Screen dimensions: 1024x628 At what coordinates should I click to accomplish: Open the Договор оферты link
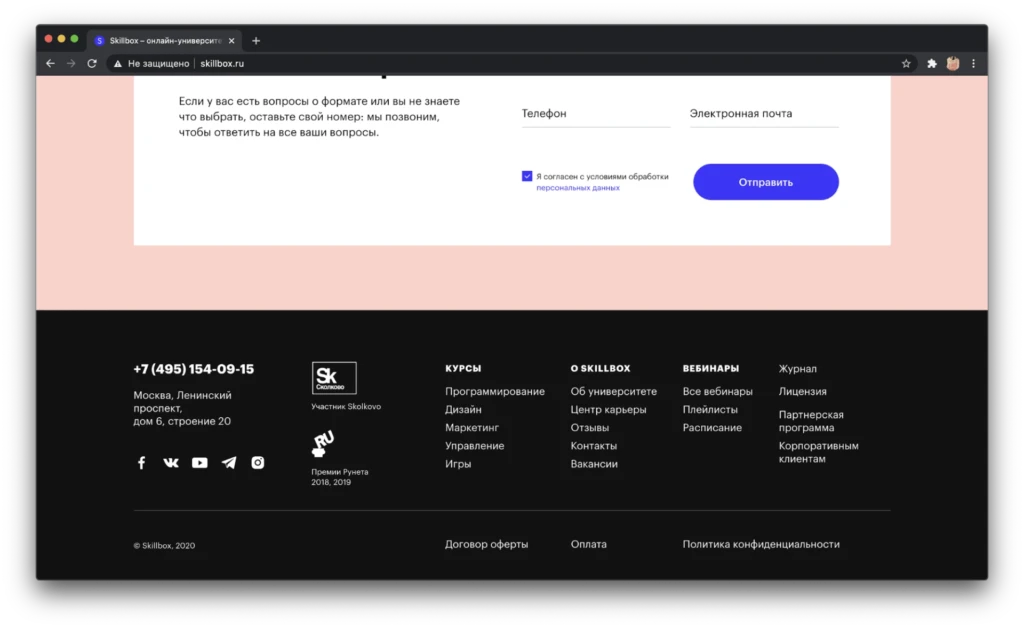pos(487,544)
